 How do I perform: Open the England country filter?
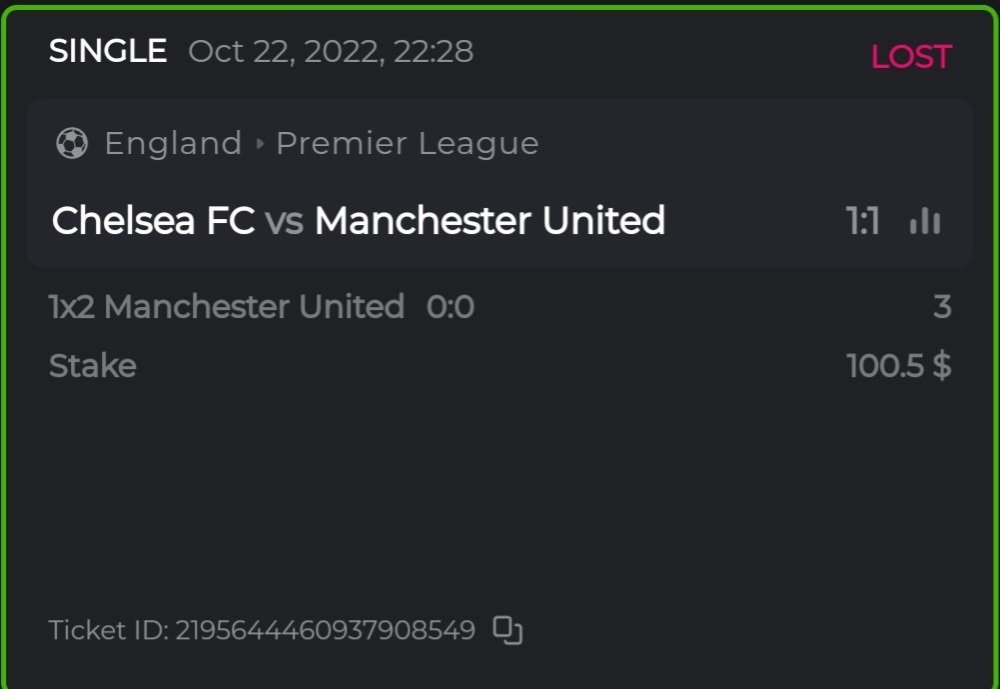pyautogui.click(x=173, y=143)
